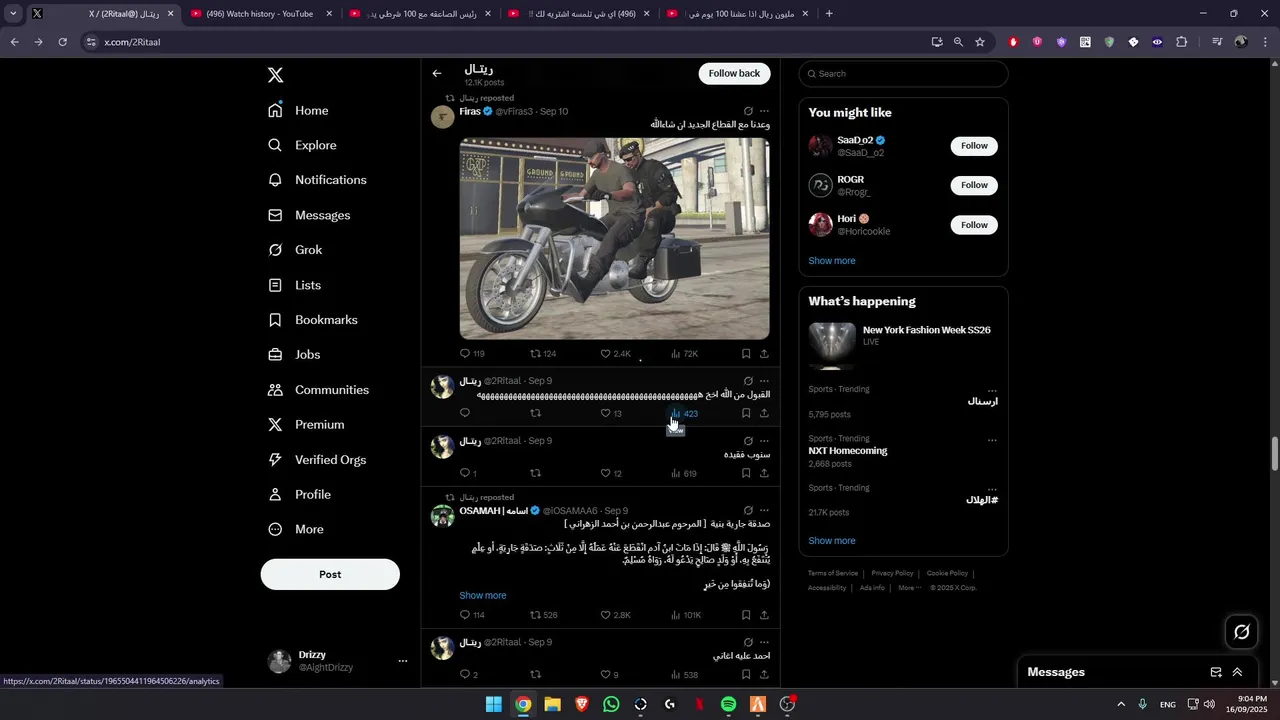This screenshot has height=720, width=1280.
Task: Expand the More menu in the sidebar
Action: coord(296,529)
